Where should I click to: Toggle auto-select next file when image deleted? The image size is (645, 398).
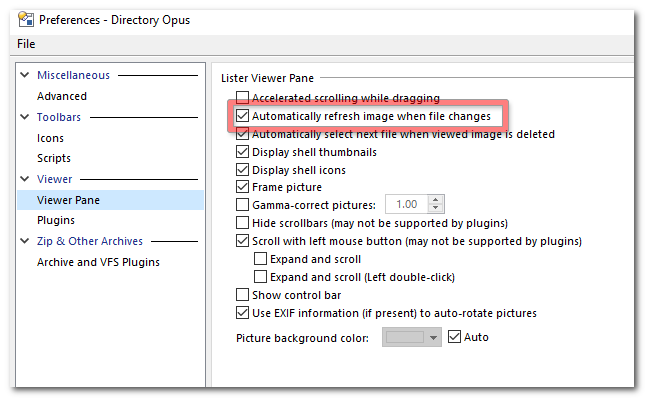pyautogui.click(x=242, y=134)
